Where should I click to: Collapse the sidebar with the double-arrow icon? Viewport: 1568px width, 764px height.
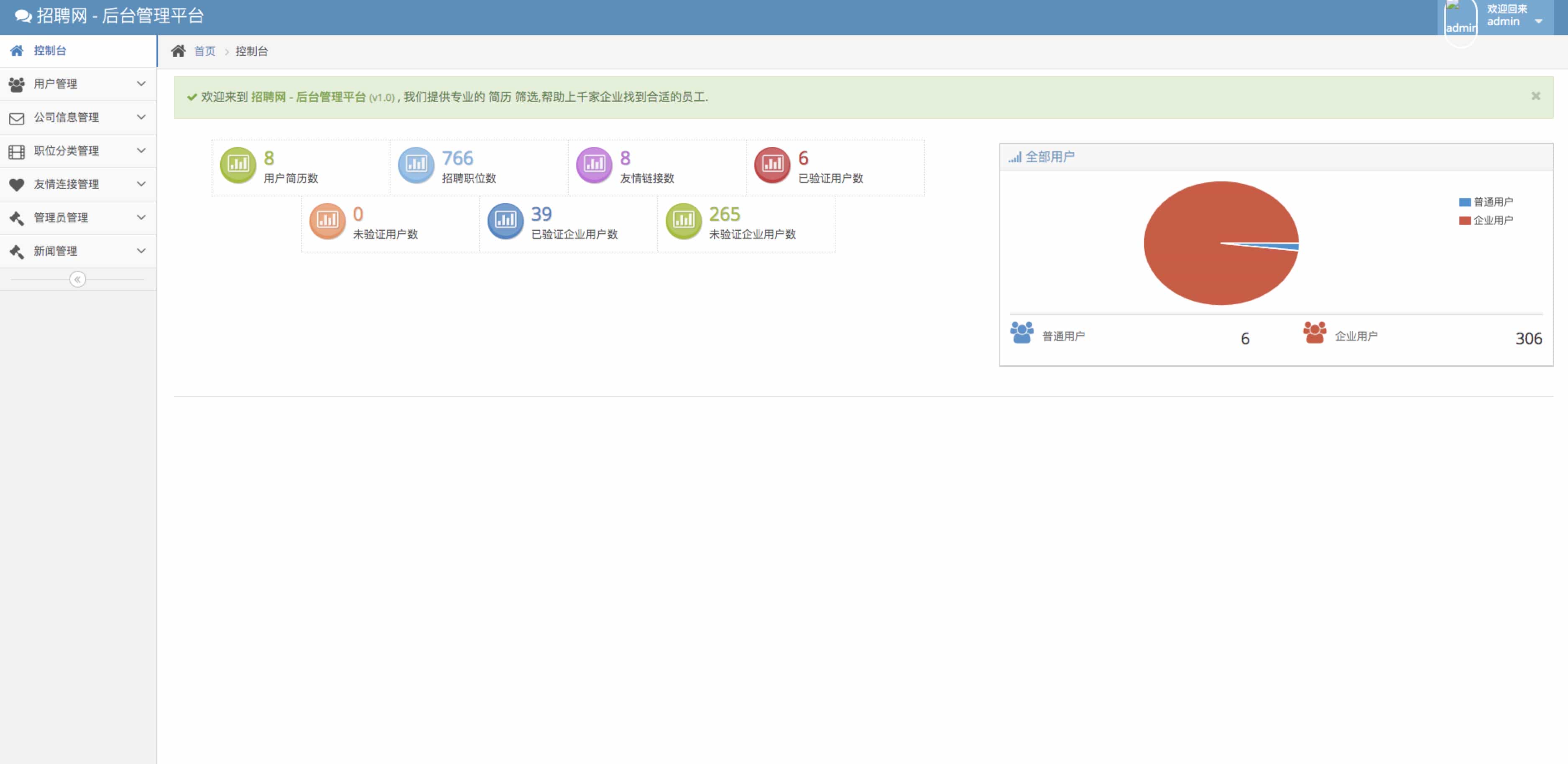coord(77,279)
